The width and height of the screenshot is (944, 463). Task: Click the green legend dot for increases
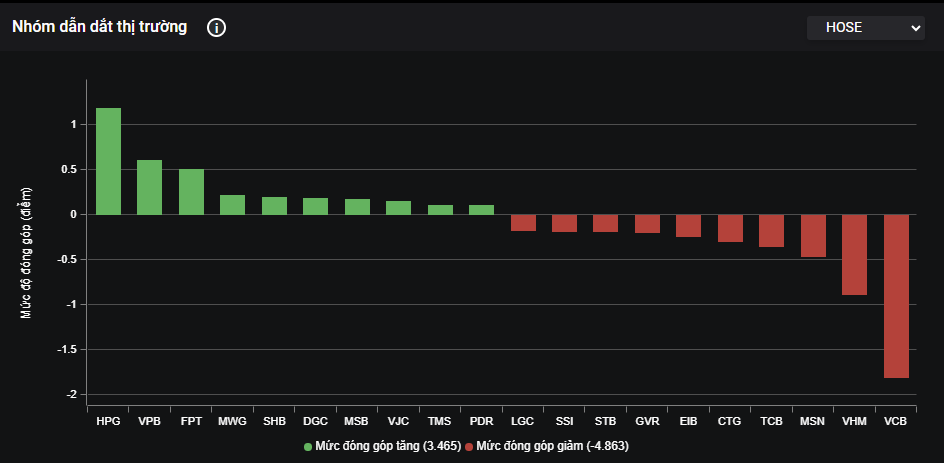pos(308,446)
